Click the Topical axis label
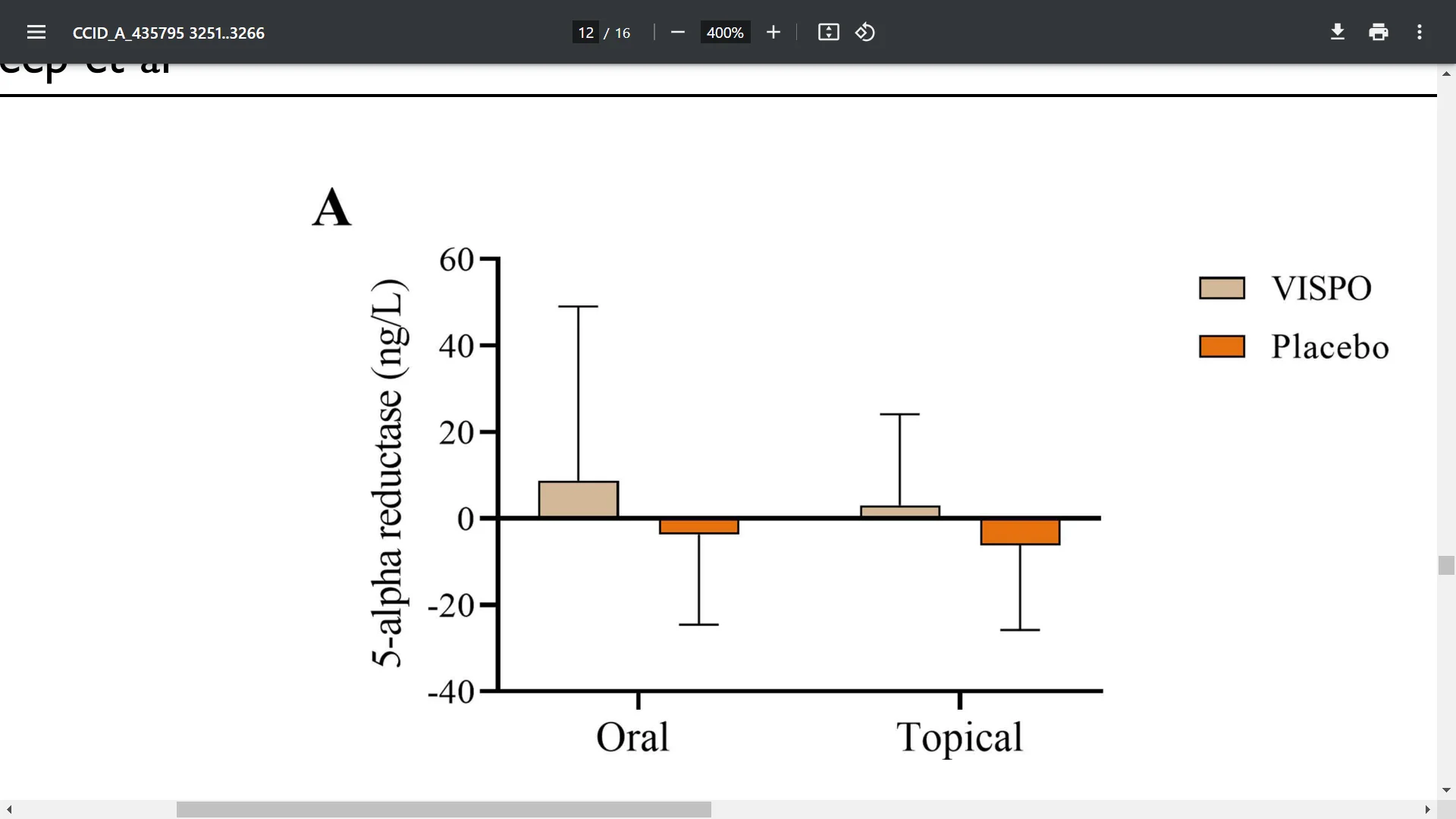1456x819 pixels. (959, 738)
